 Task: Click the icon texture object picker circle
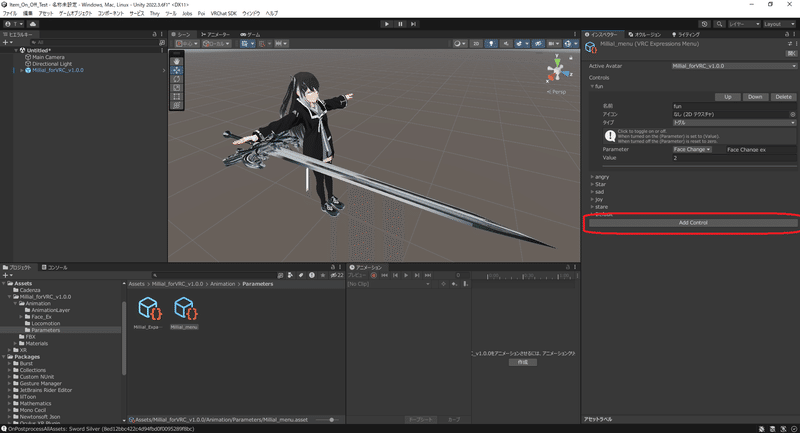point(792,114)
